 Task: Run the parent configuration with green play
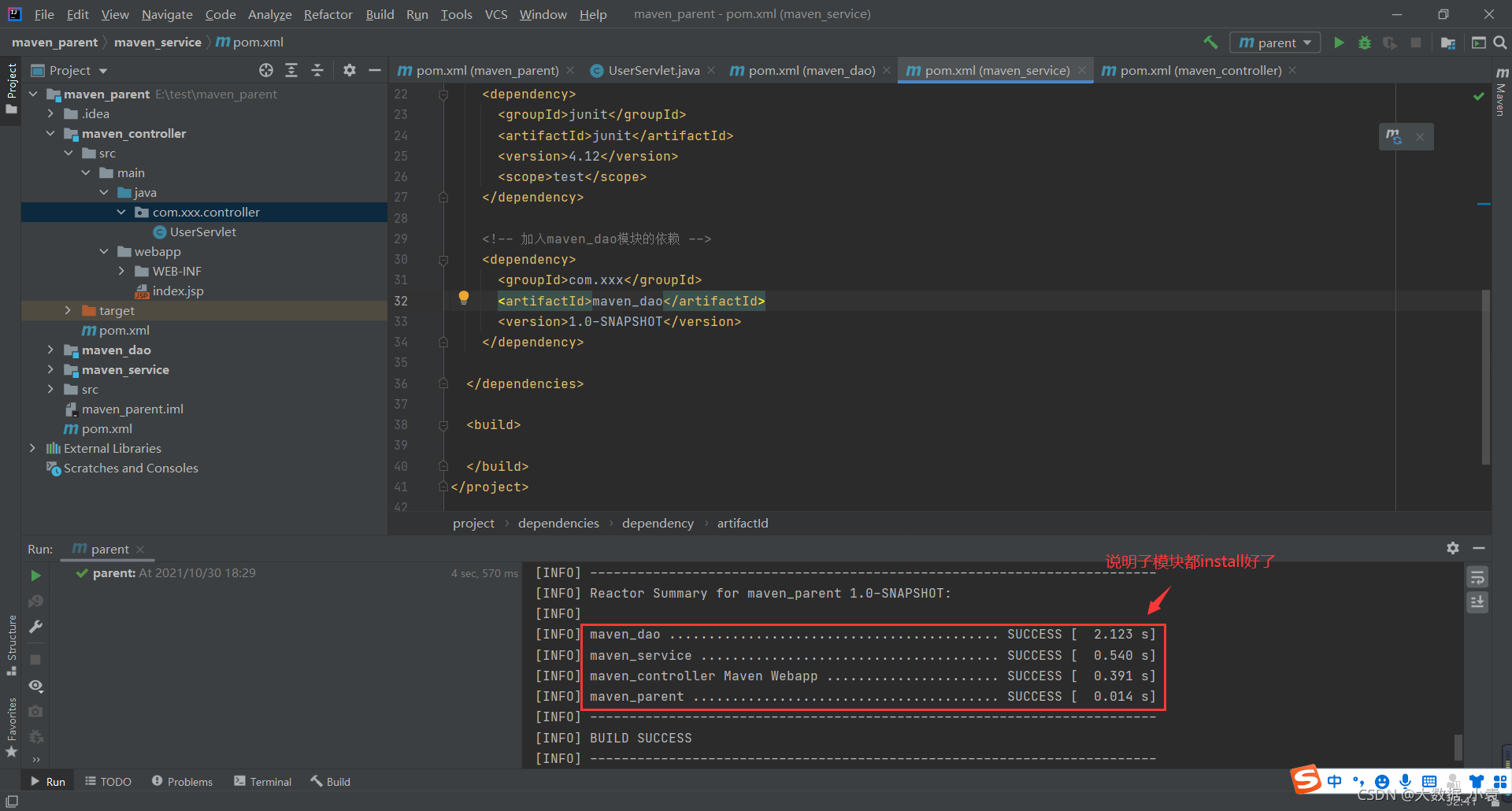(x=1339, y=43)
